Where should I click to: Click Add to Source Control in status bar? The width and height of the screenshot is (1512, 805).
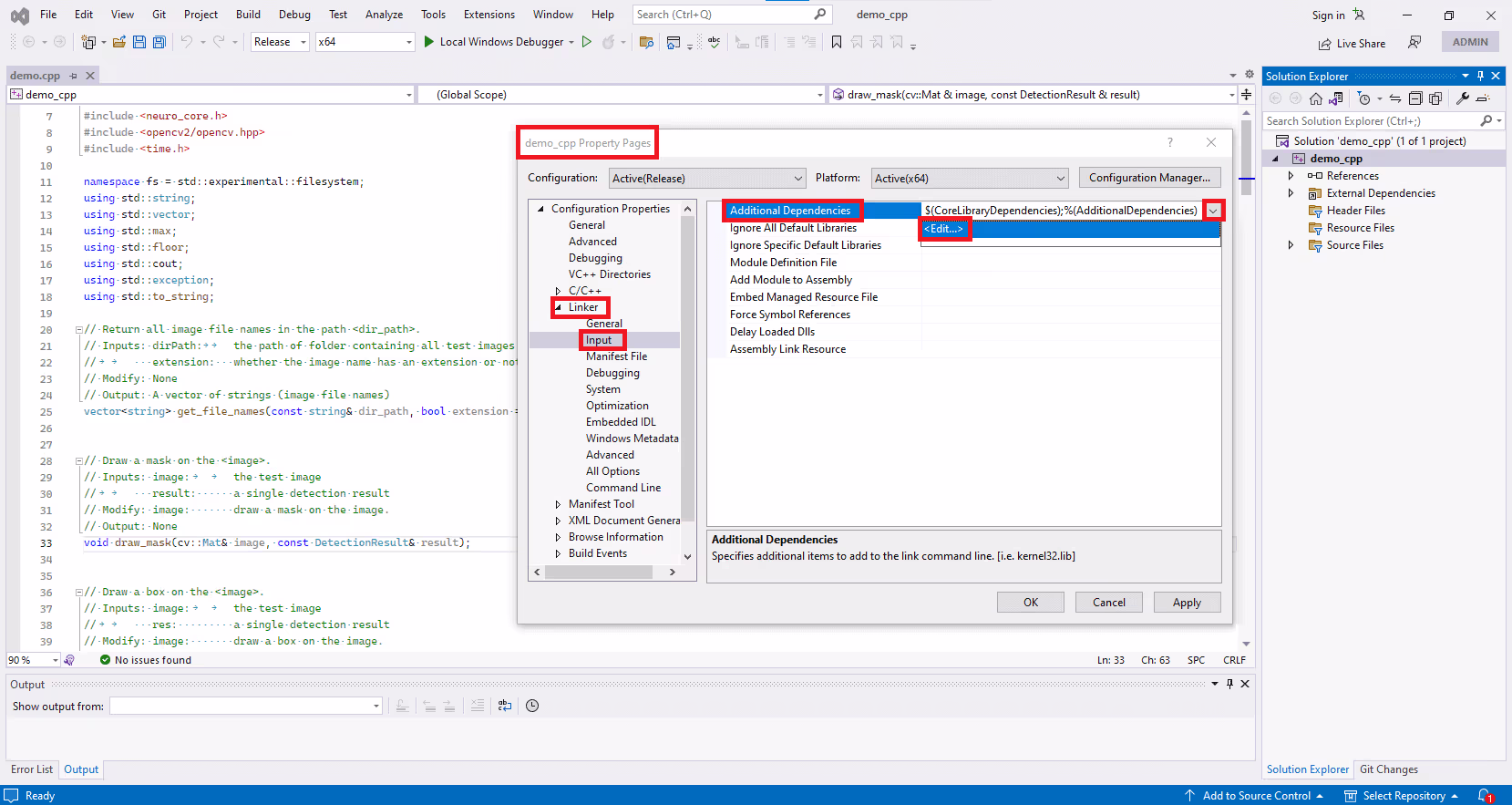click(x=1254, y=796)
